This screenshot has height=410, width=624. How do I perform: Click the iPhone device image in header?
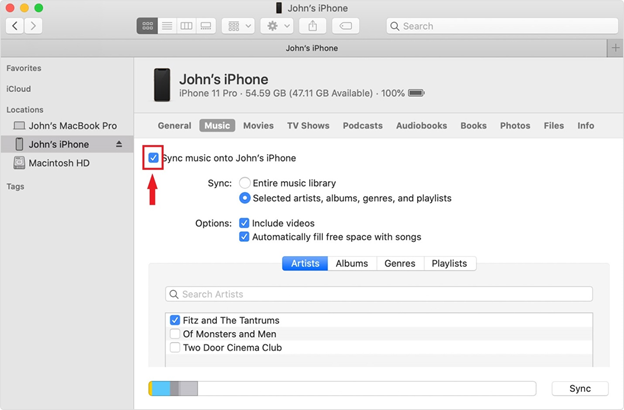point(162,85)
